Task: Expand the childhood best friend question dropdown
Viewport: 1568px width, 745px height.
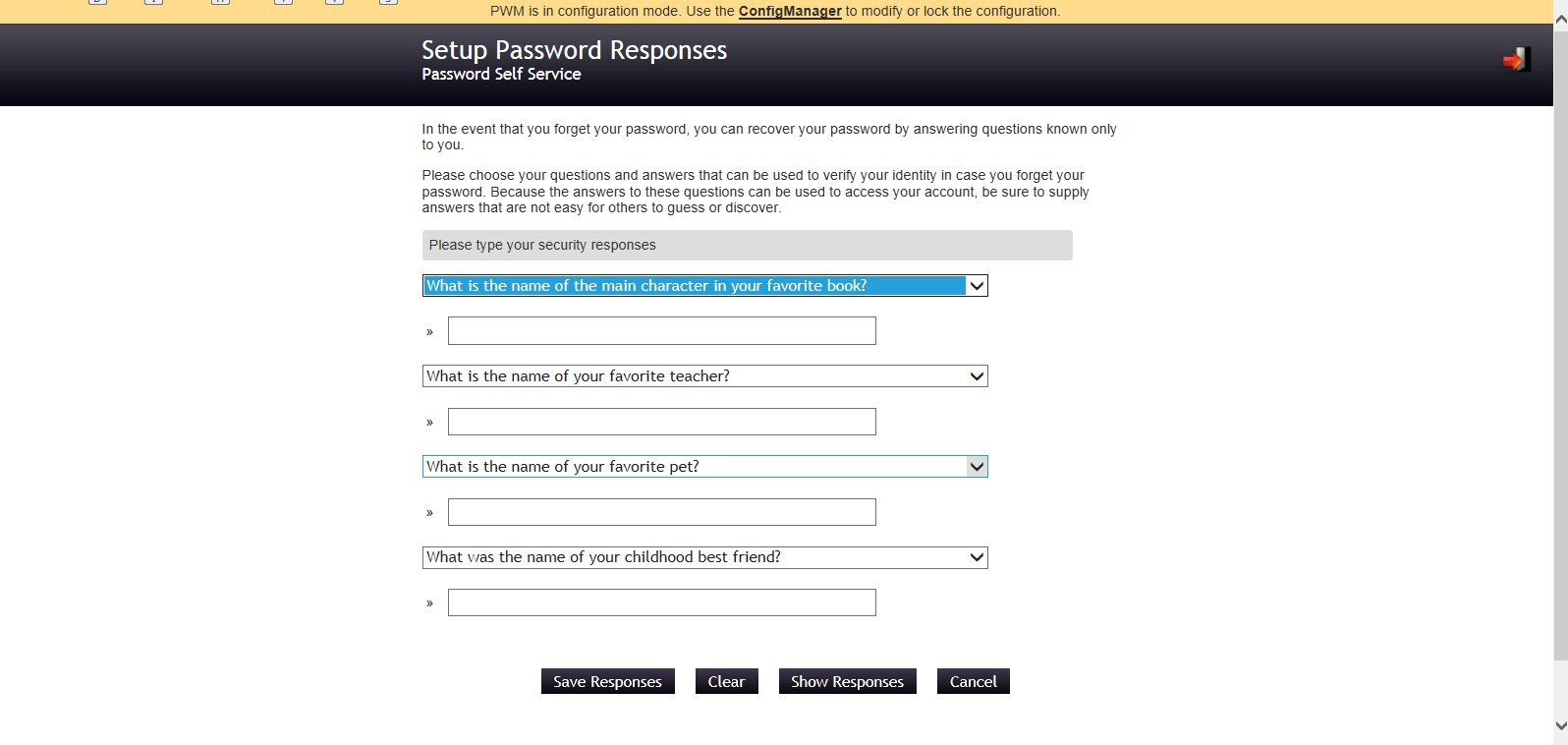Action: coord(704,557)
